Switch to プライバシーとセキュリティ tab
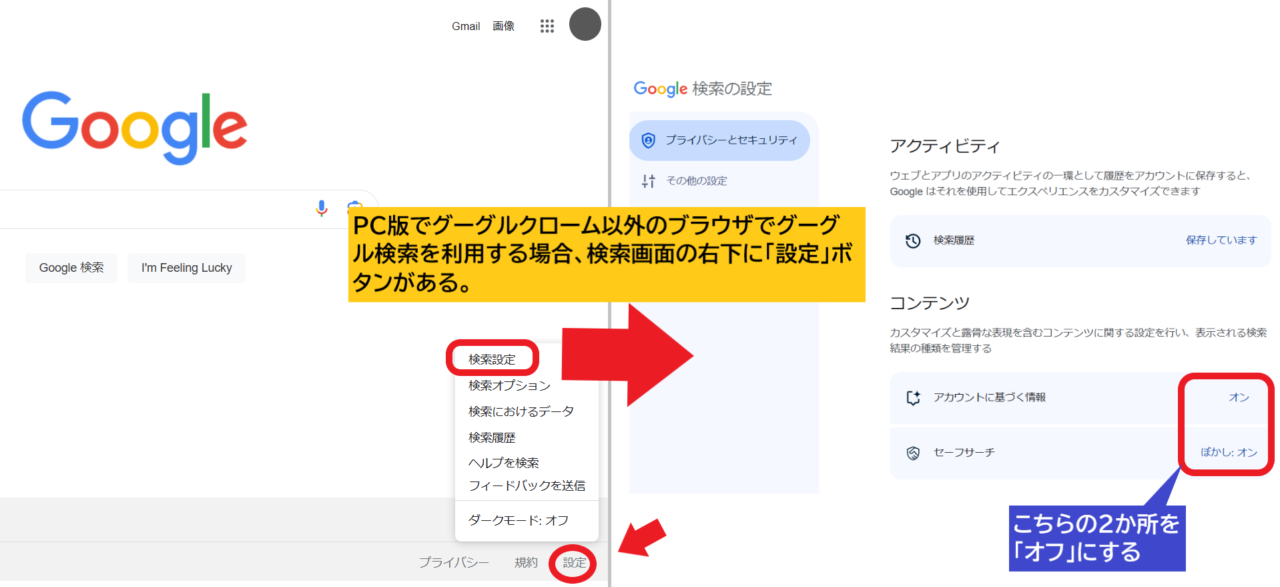The width and height of the screenshot is (1280, 587). point(719,141)
